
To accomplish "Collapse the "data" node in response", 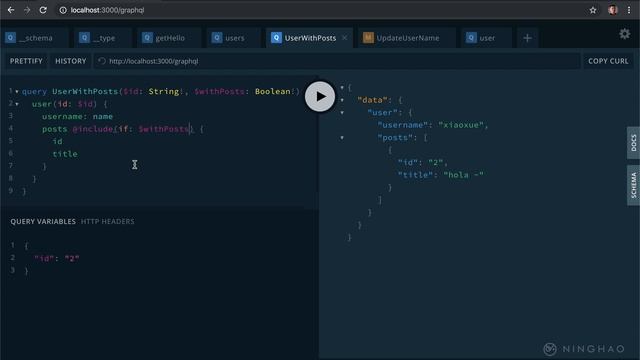I will pyautogui.click(x=342, y=100).
